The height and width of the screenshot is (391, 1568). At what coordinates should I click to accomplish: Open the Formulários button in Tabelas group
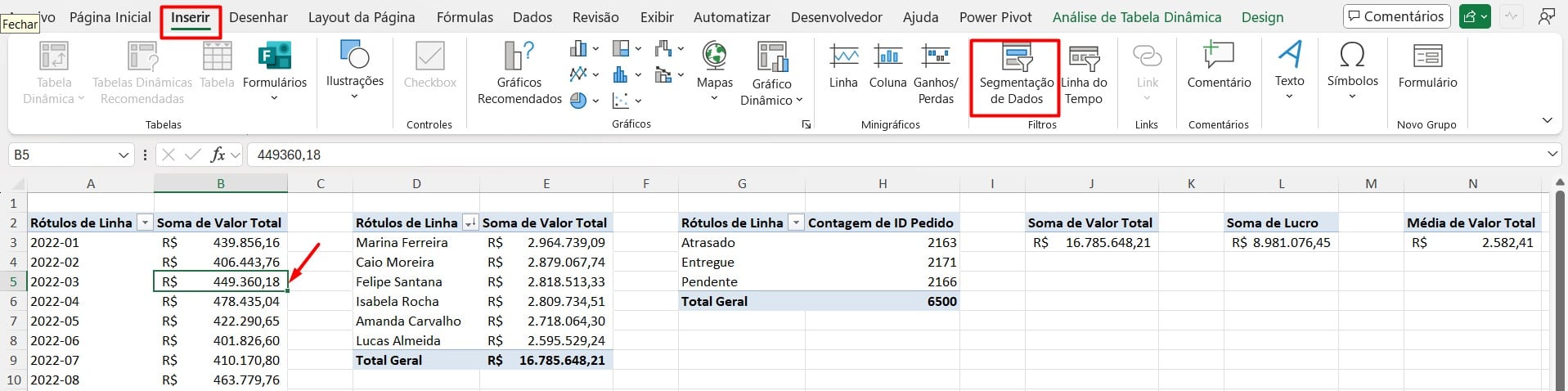click(x=275, y=65)
